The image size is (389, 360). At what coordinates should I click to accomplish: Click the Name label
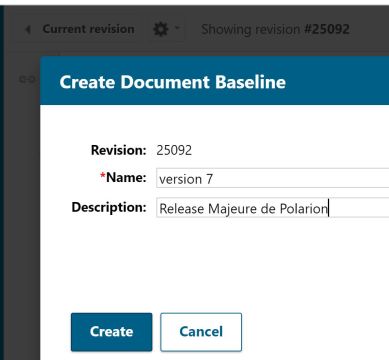pyautogui.click(x=126, y=177)
